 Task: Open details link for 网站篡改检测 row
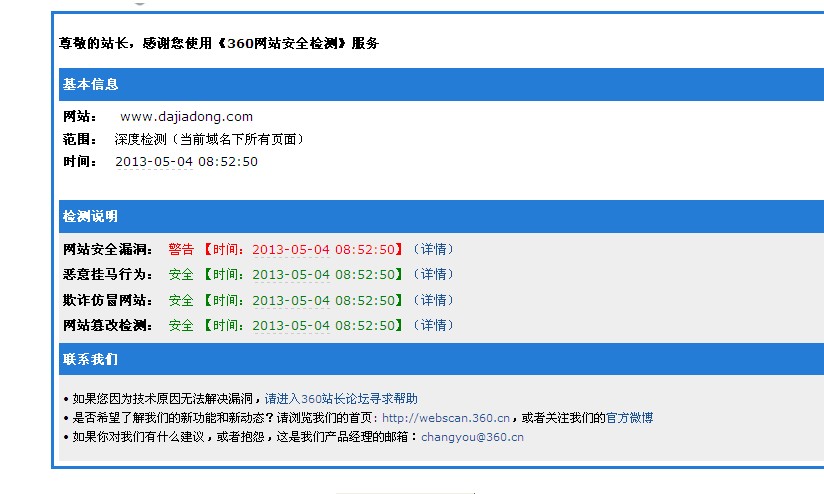click(435, 325)
